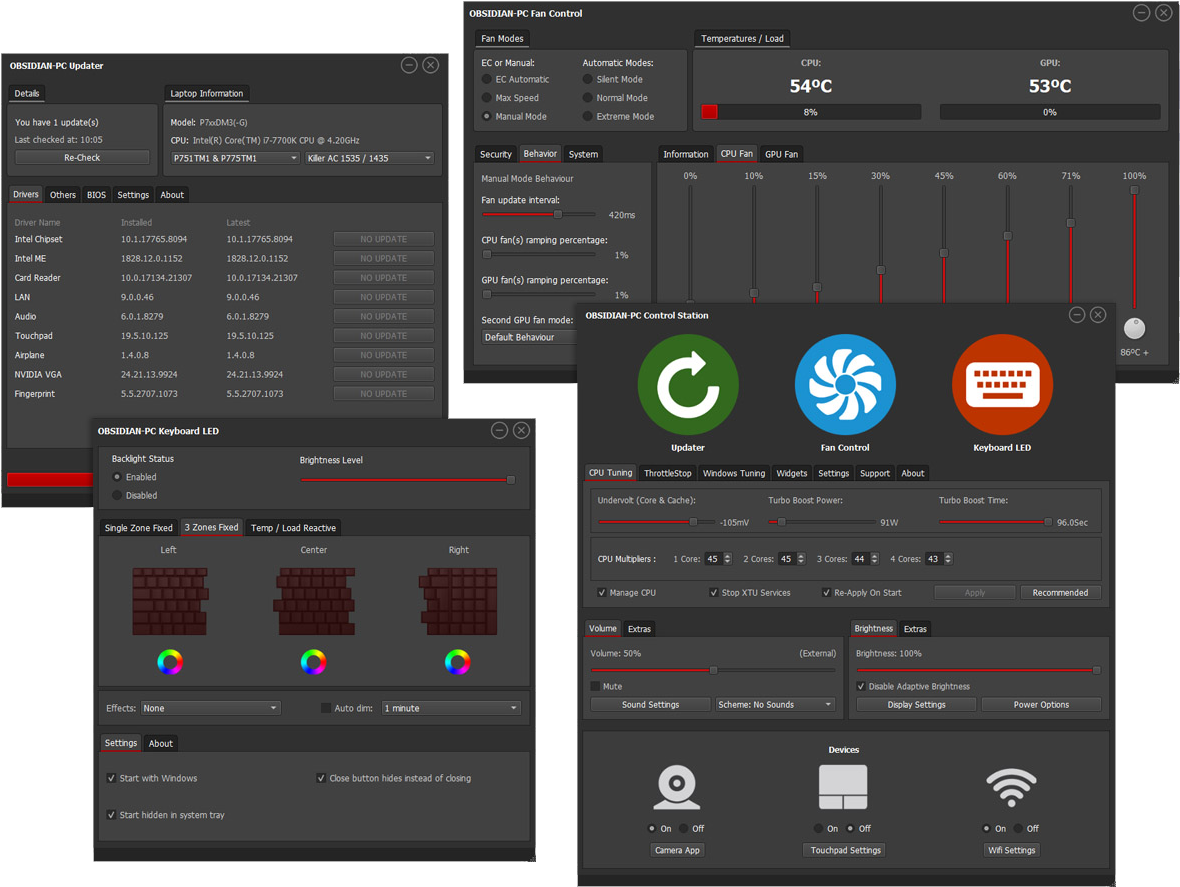Click the webcam icon under Devices

[x=676, y=788]
